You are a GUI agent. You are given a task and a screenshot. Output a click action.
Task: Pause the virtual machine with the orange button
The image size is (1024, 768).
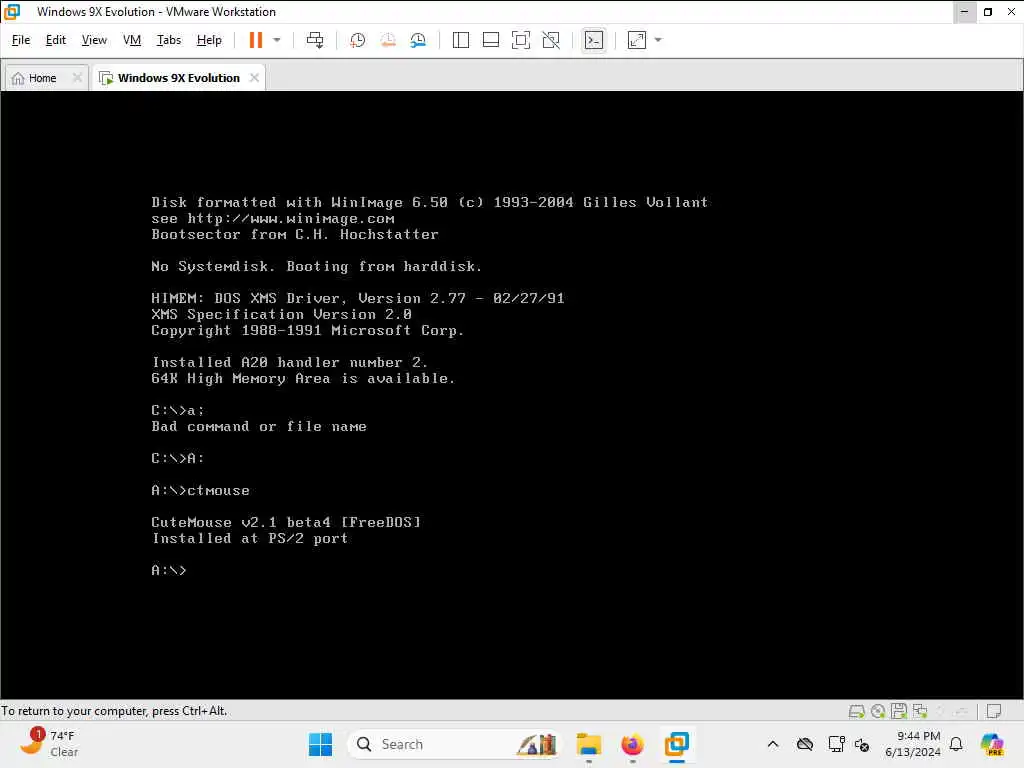255,40
